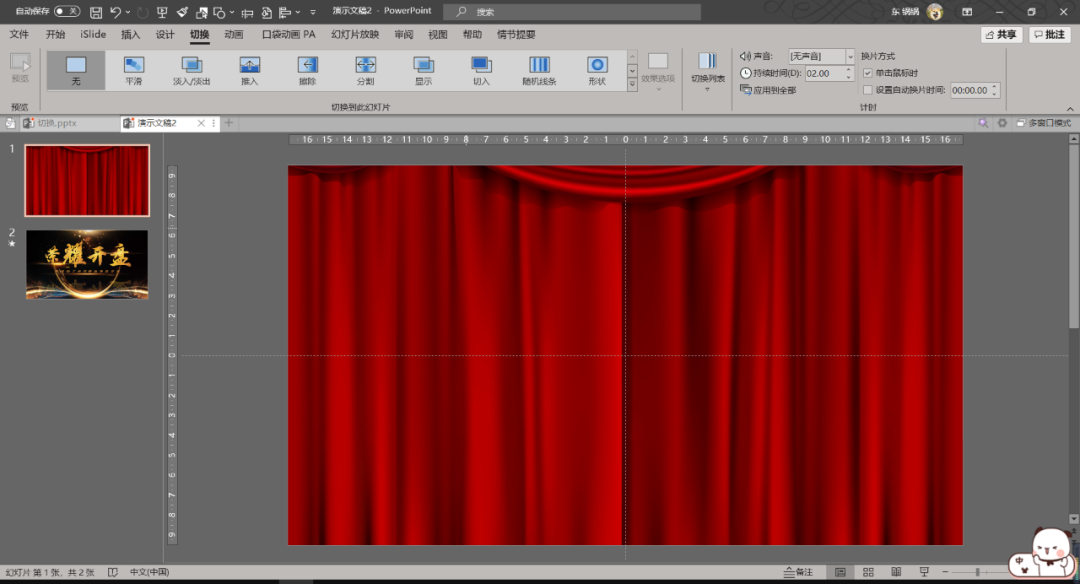Adjust the zoom slider in status bar

(977, 572)
